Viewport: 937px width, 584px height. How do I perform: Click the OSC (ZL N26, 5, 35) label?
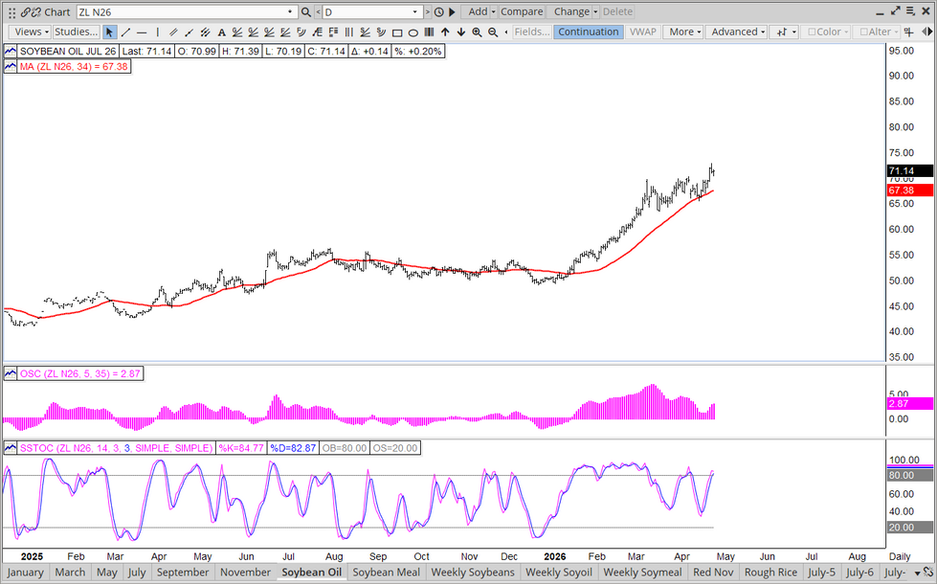click(x=80, y=374)
